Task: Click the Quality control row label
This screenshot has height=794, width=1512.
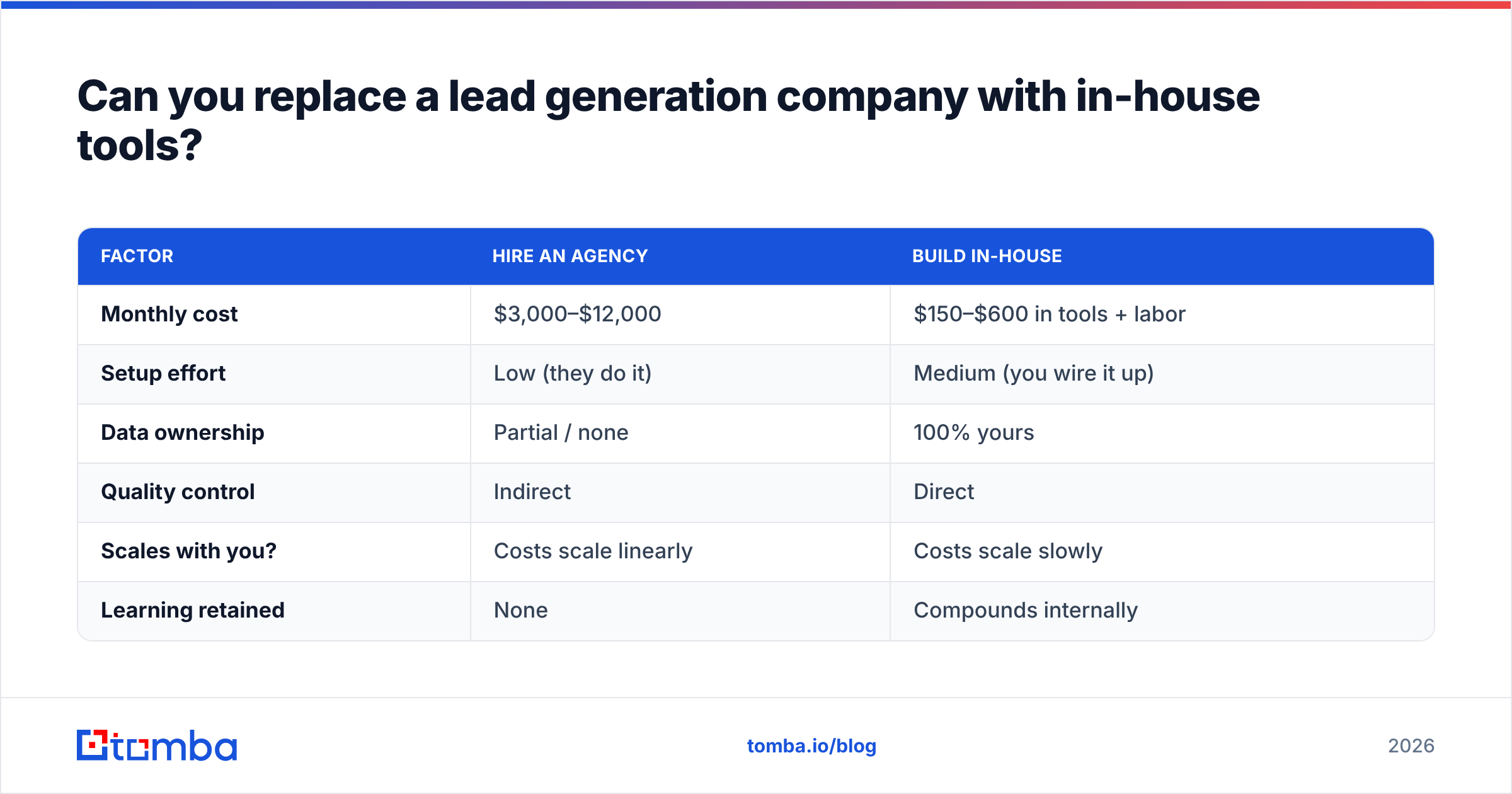Action: (x=178, y=492)
